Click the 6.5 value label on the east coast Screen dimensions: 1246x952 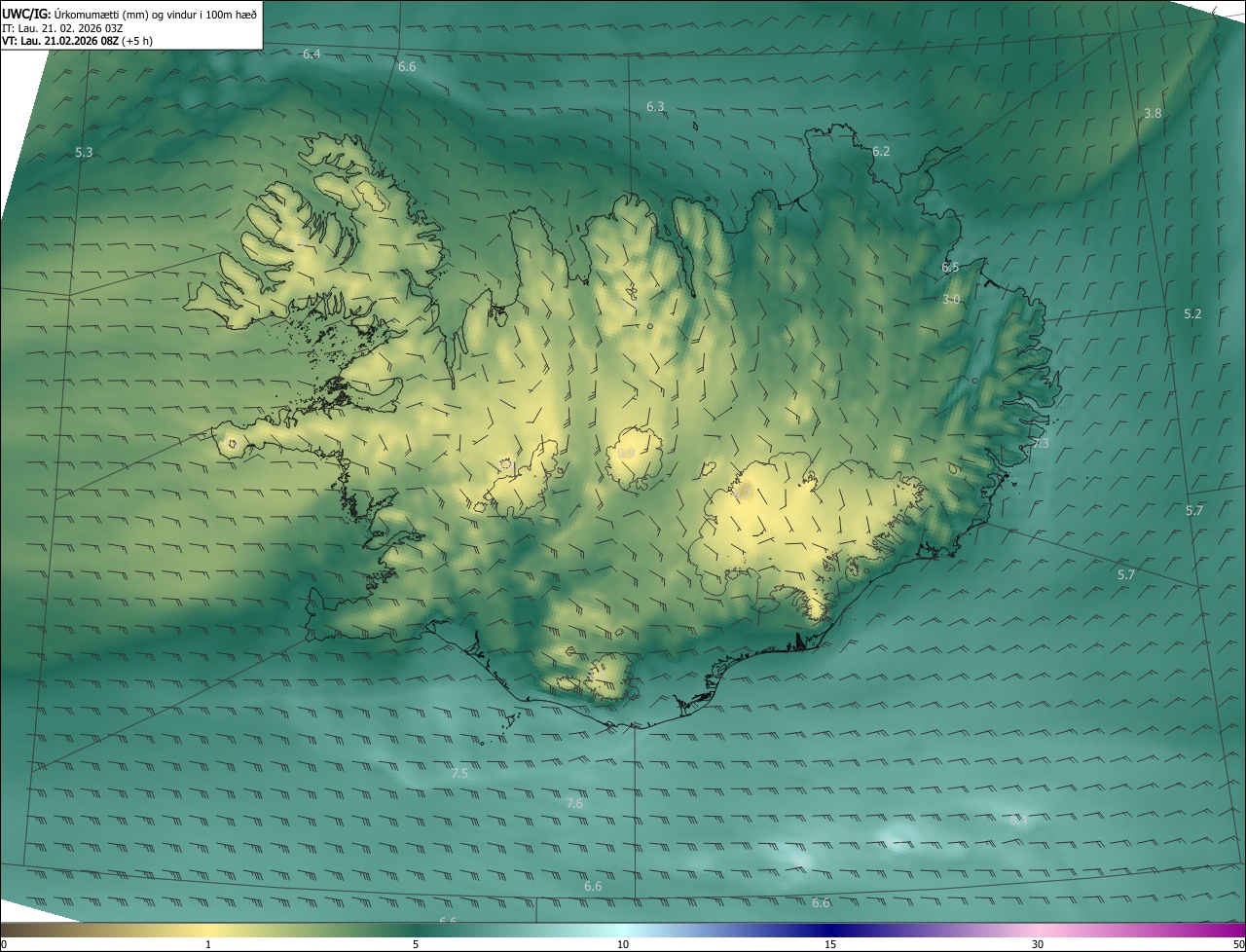pyautogui.click(x=950, y=268)
